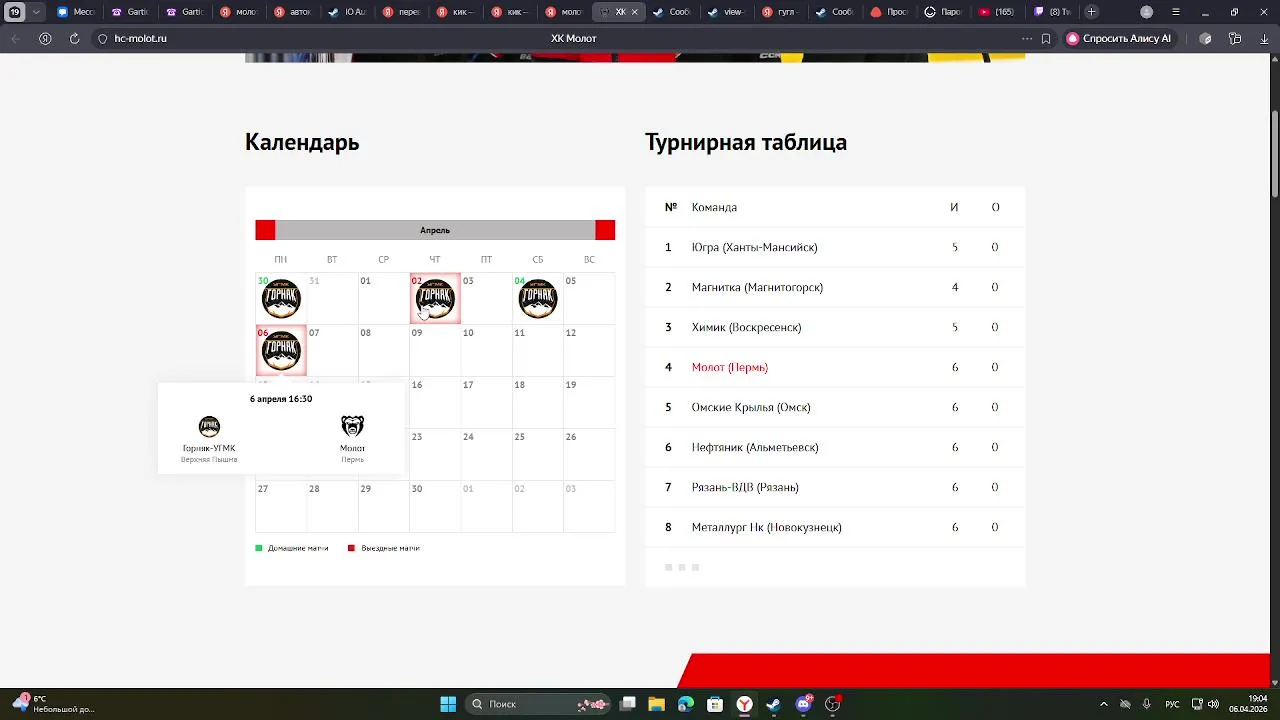Click Ask Alice AI button
Screen dimensions: 1280x720
point(1118,38)
